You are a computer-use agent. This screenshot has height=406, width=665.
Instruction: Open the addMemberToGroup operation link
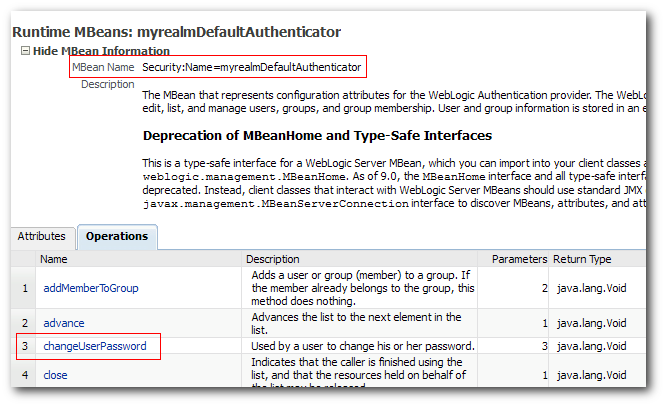[x=91, y=288]
